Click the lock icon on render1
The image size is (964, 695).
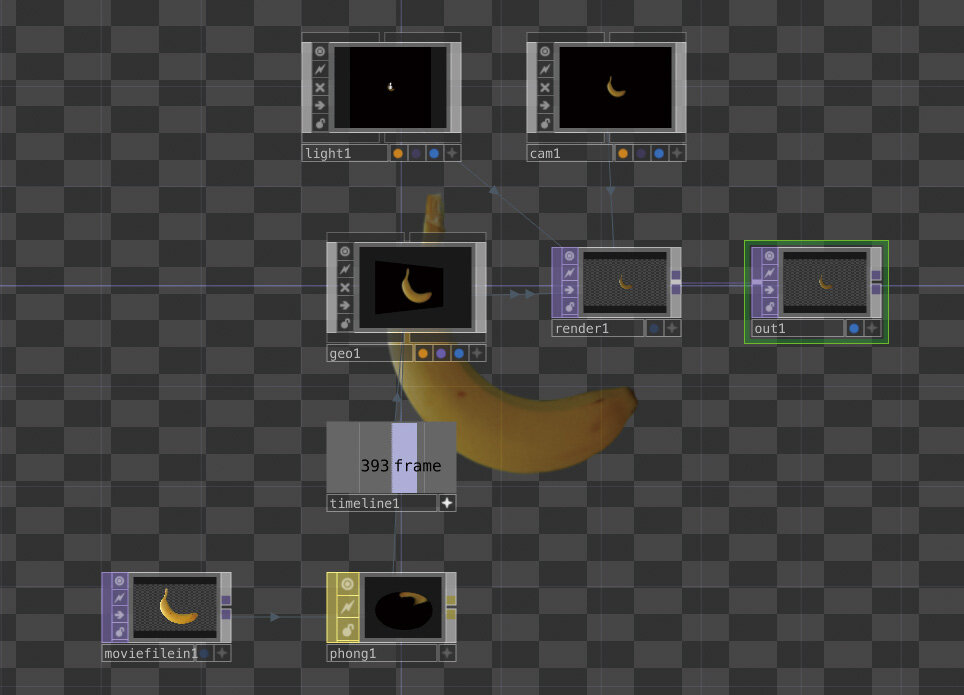568,308
